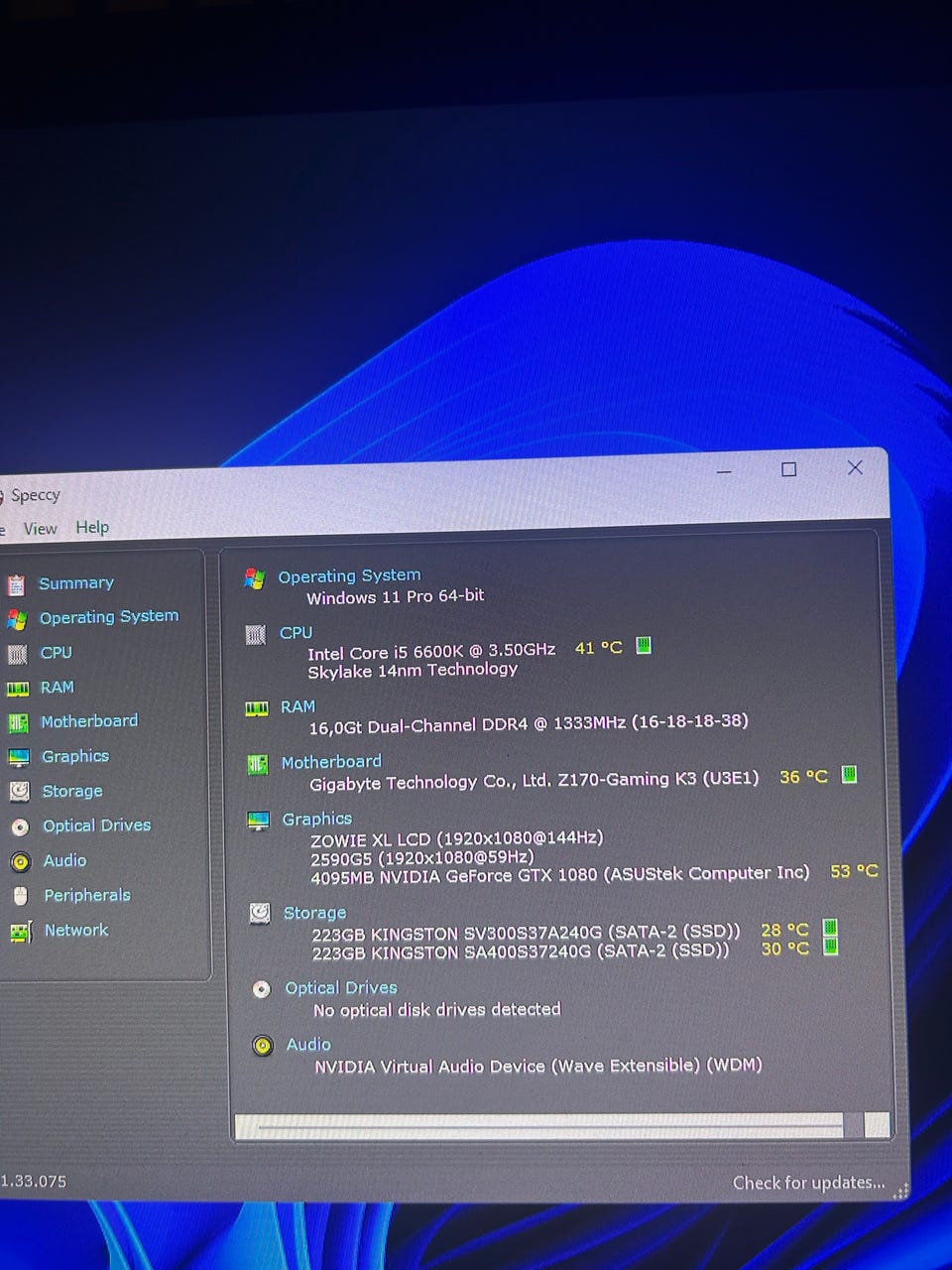Click the GPU temperature 53 °C value

click(854, 871)
